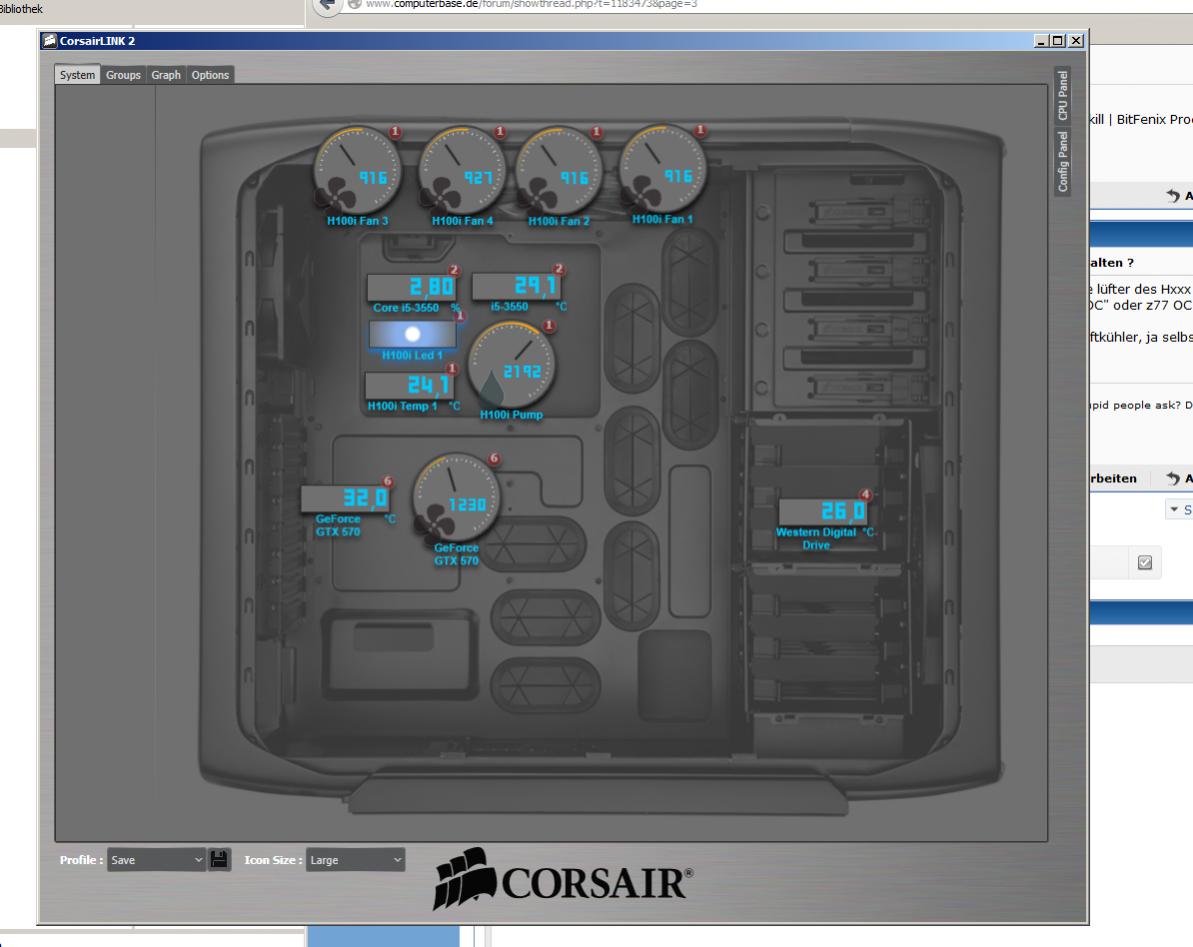Viewport: 1193px width, 947px height.
Task: Click the reply arrow icon above 'alten ?' in the browser
Action: pos(1172,195)
